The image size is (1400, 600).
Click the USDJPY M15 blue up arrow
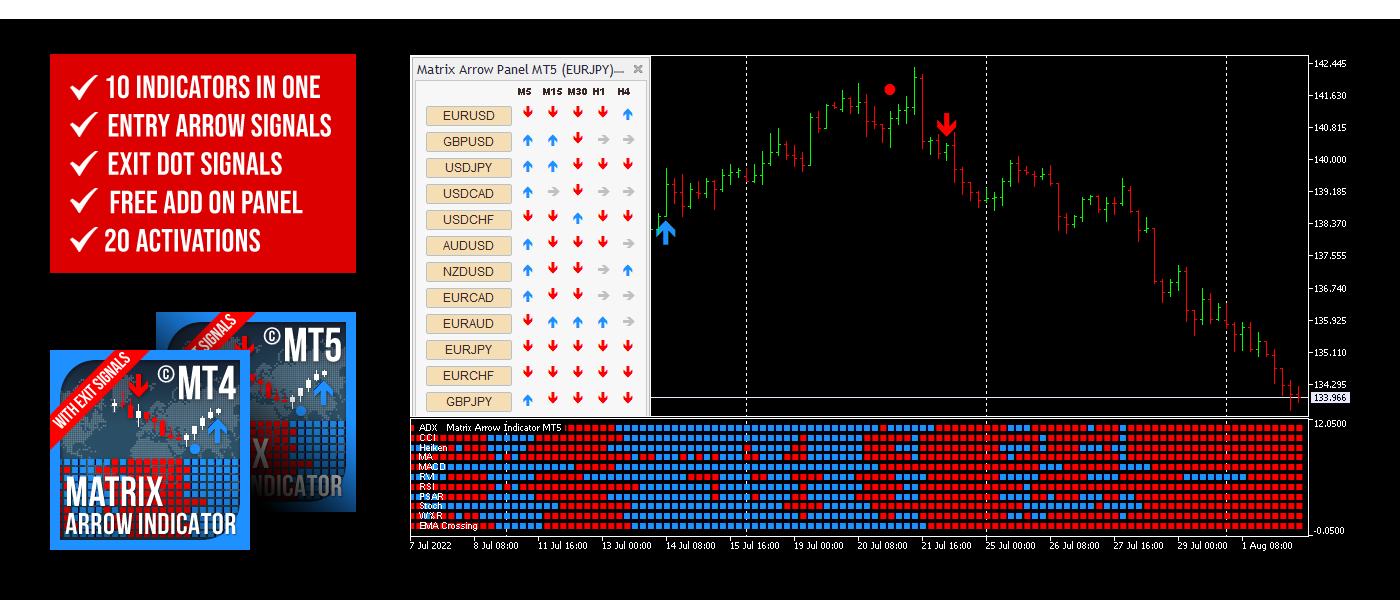[x=552, y=167]
